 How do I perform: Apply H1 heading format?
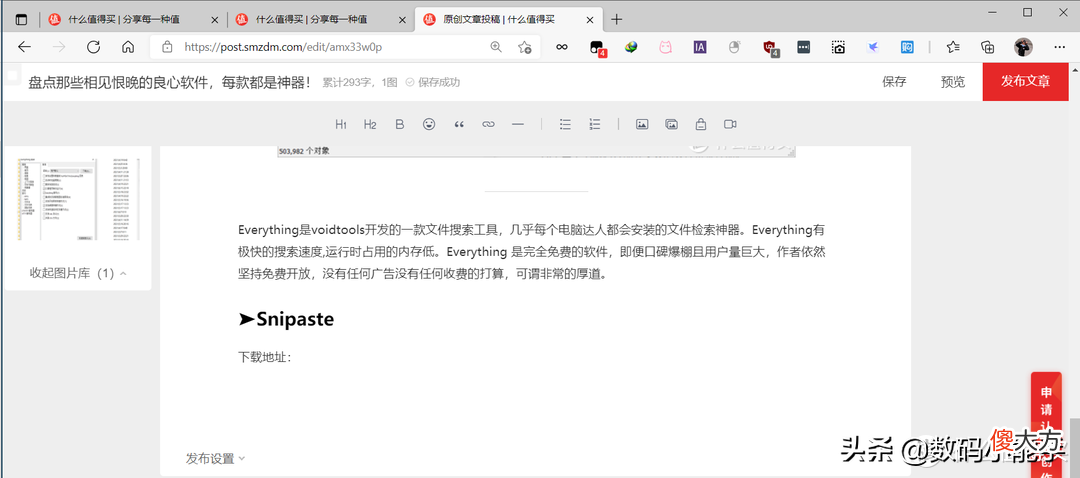(341, 124)
